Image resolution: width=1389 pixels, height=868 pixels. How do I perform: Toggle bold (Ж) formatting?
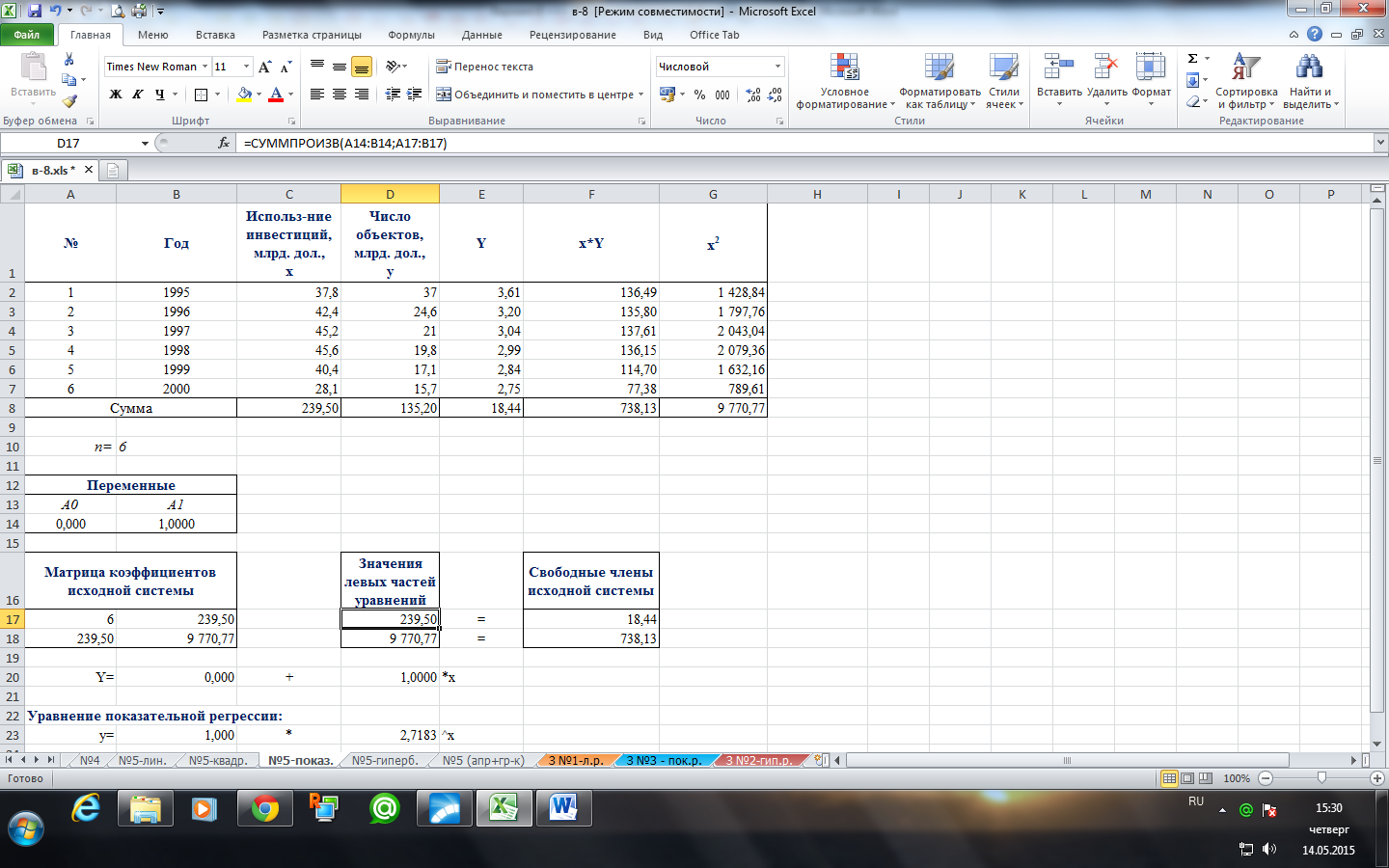coord(116,95)
